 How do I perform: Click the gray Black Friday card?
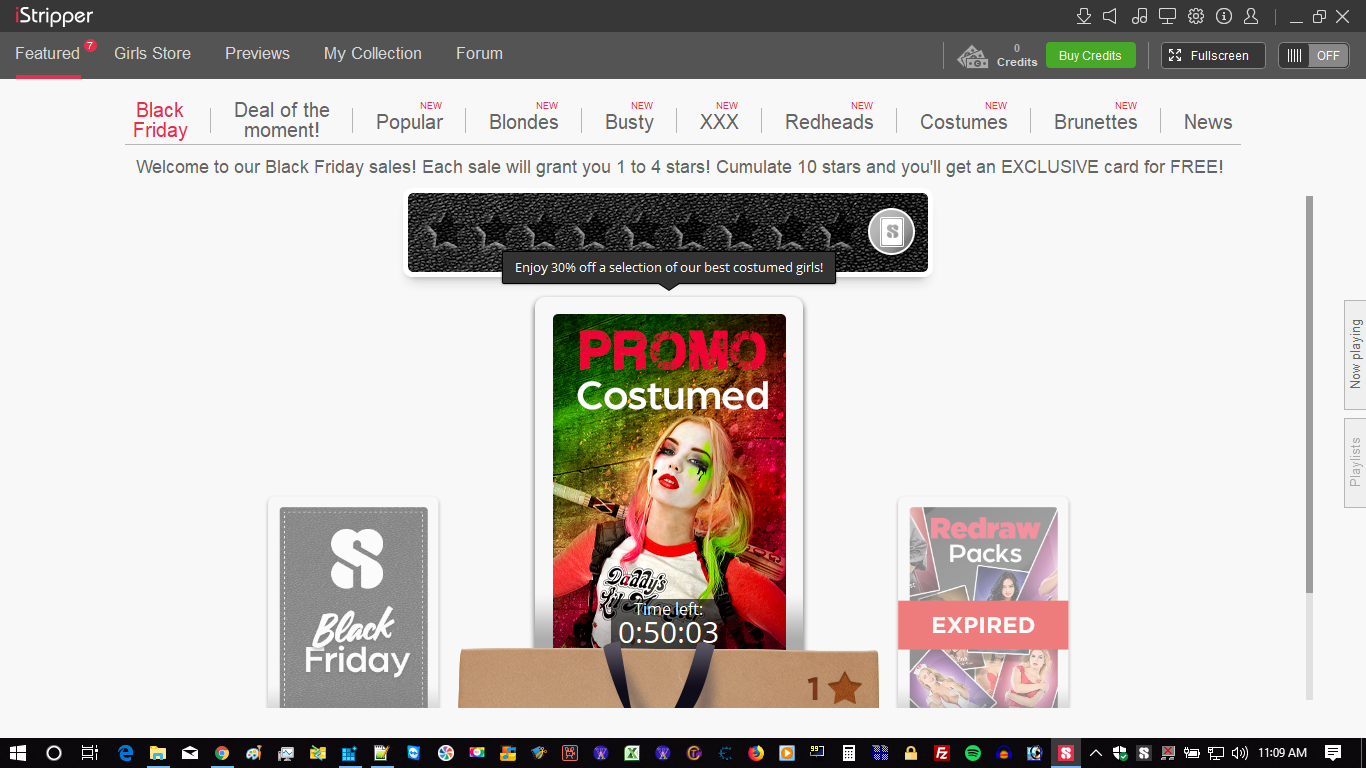click(353, 605)
